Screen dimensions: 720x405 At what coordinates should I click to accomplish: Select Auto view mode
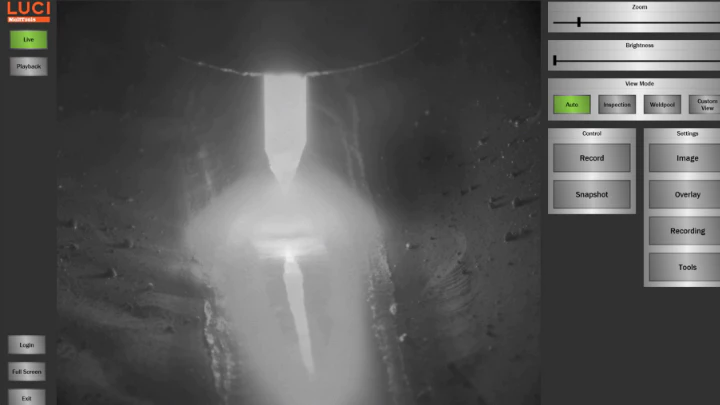(571, 104)
